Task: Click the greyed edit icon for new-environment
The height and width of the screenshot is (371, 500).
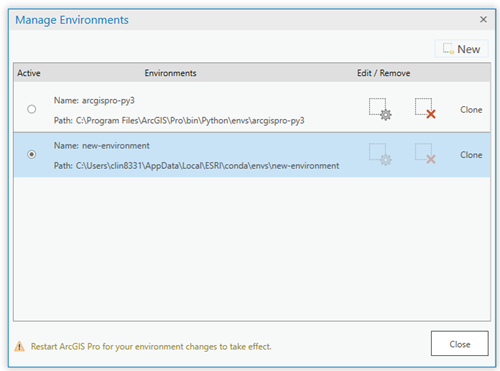Action: [380, 154]
